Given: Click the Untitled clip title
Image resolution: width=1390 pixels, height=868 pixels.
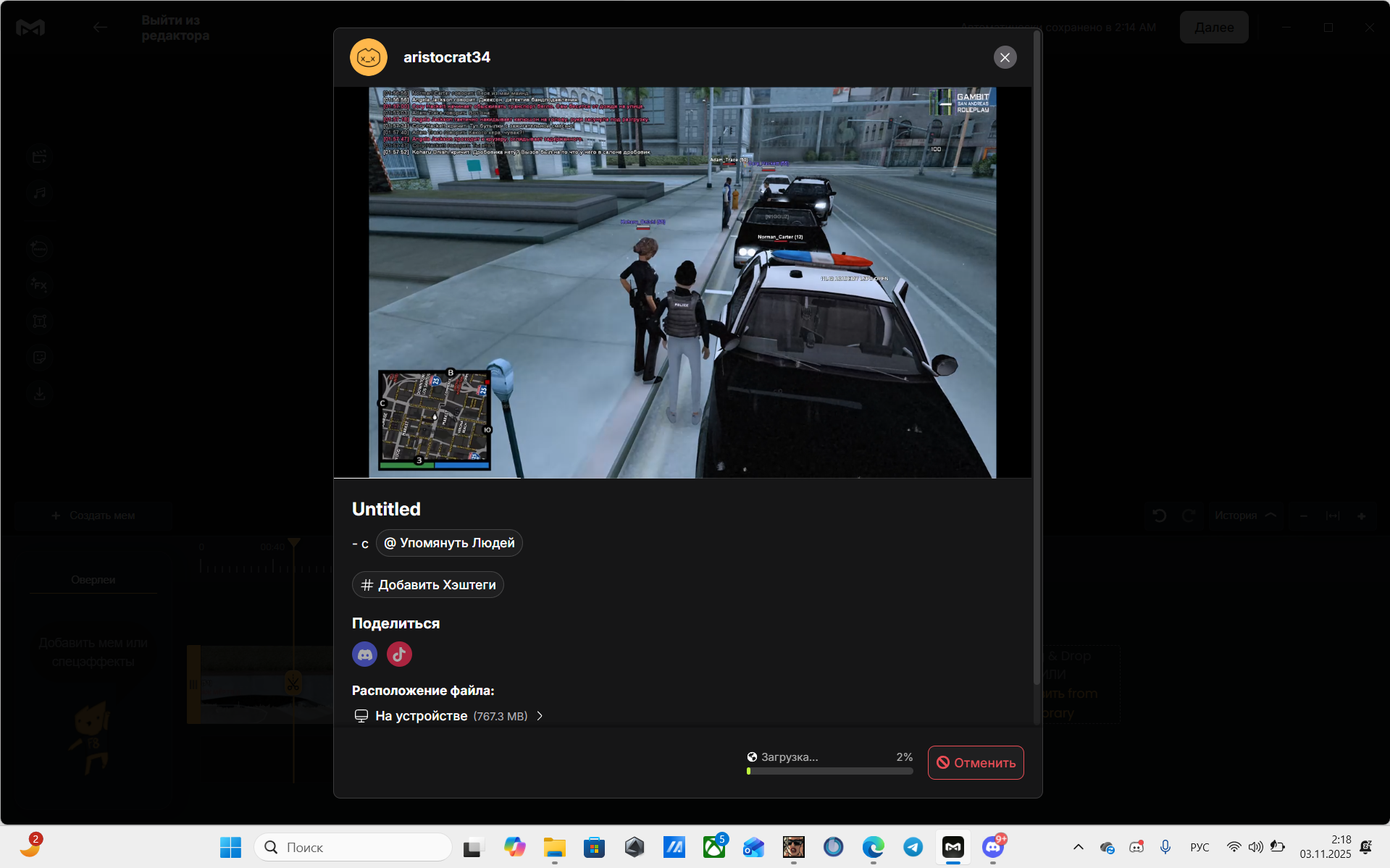Looking at the screenshot, I should [386, 509].
